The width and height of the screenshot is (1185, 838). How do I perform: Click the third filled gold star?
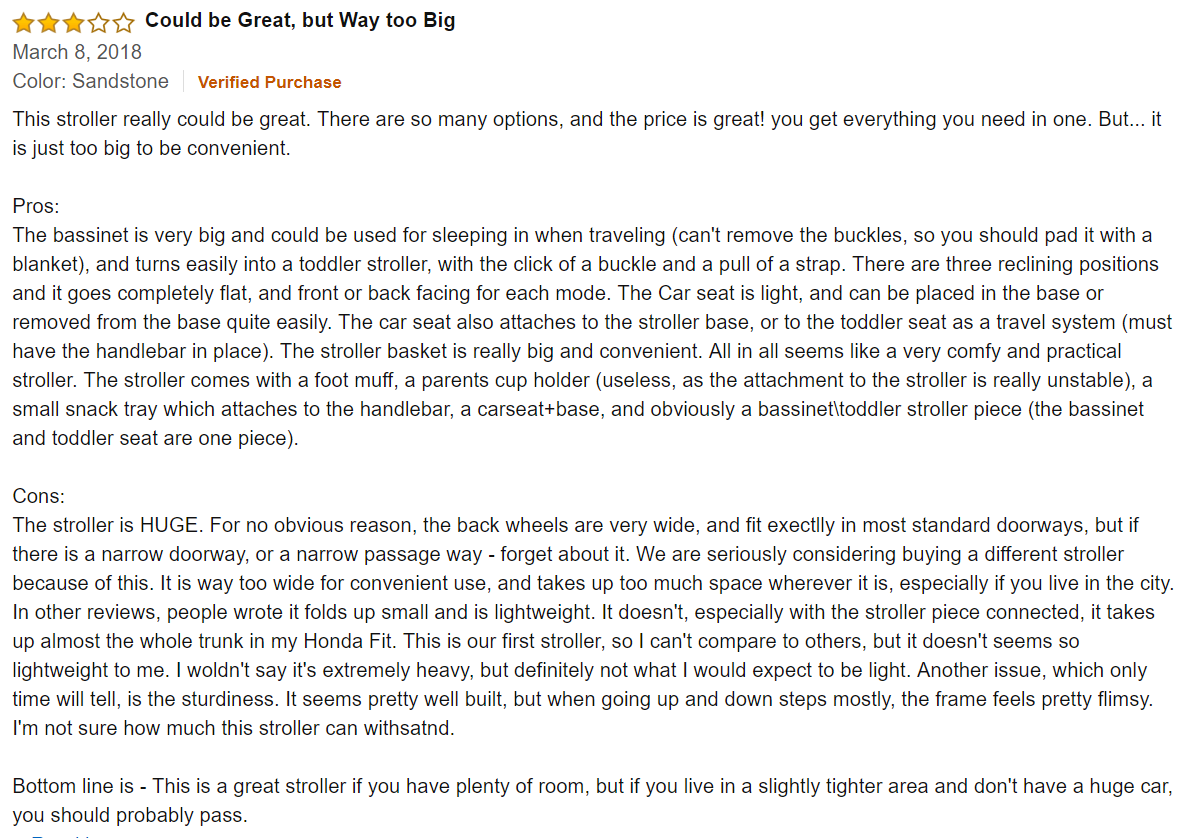tap(73, 22)
